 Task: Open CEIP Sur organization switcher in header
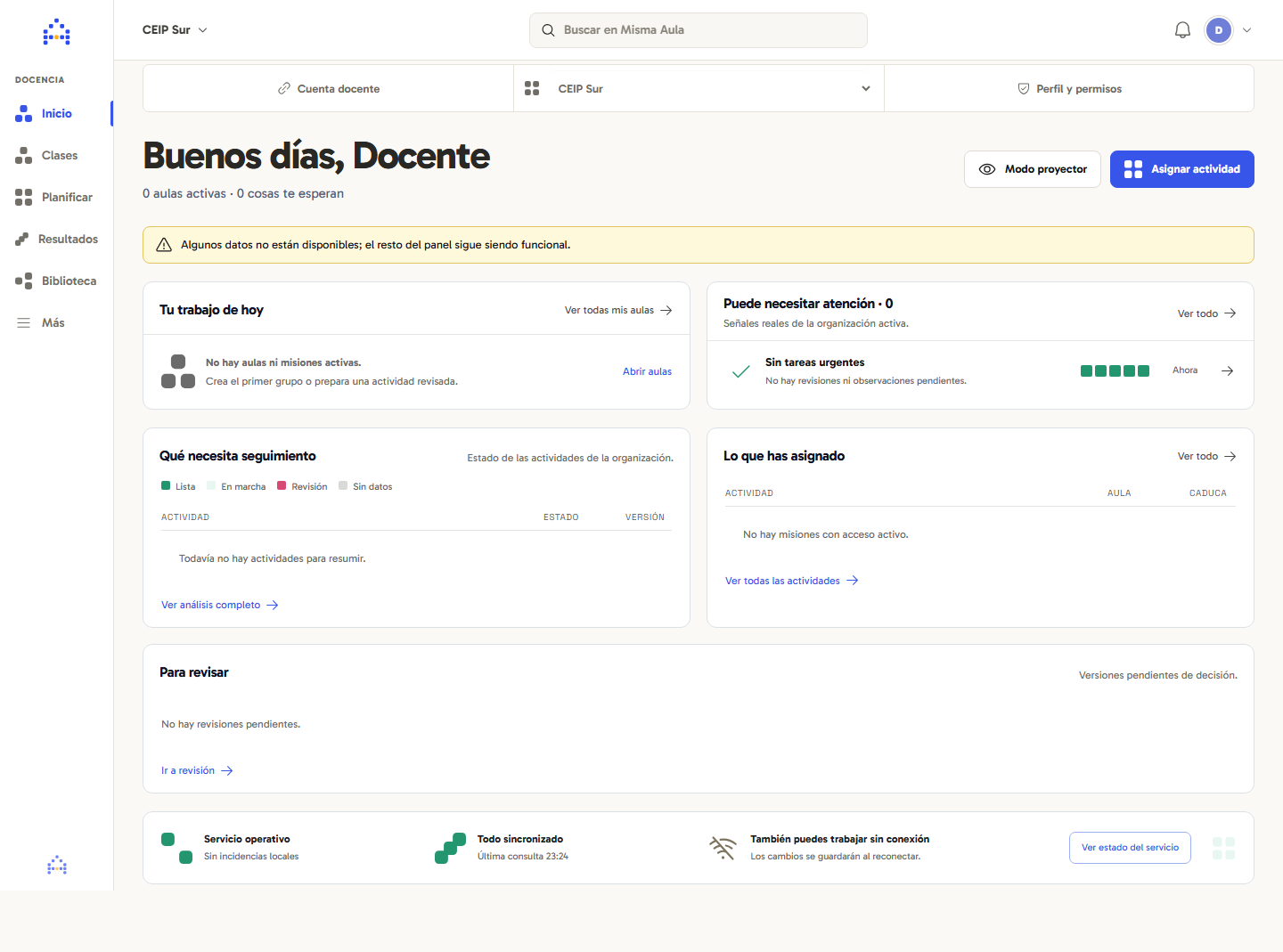(x=175, y=29)
